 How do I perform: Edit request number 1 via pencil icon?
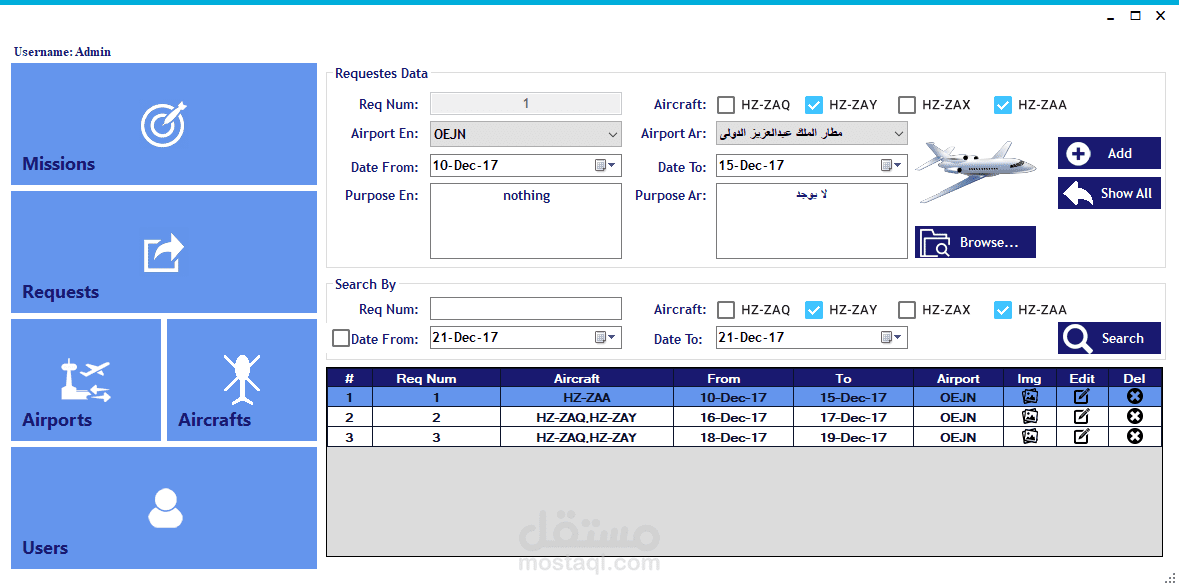1081,396
